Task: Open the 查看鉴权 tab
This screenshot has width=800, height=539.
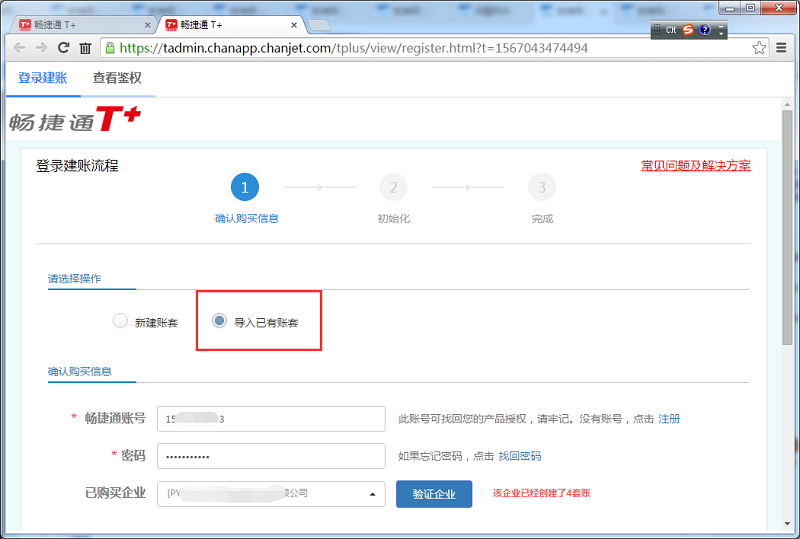Action: pyautogui.click(x=117, y=78)
